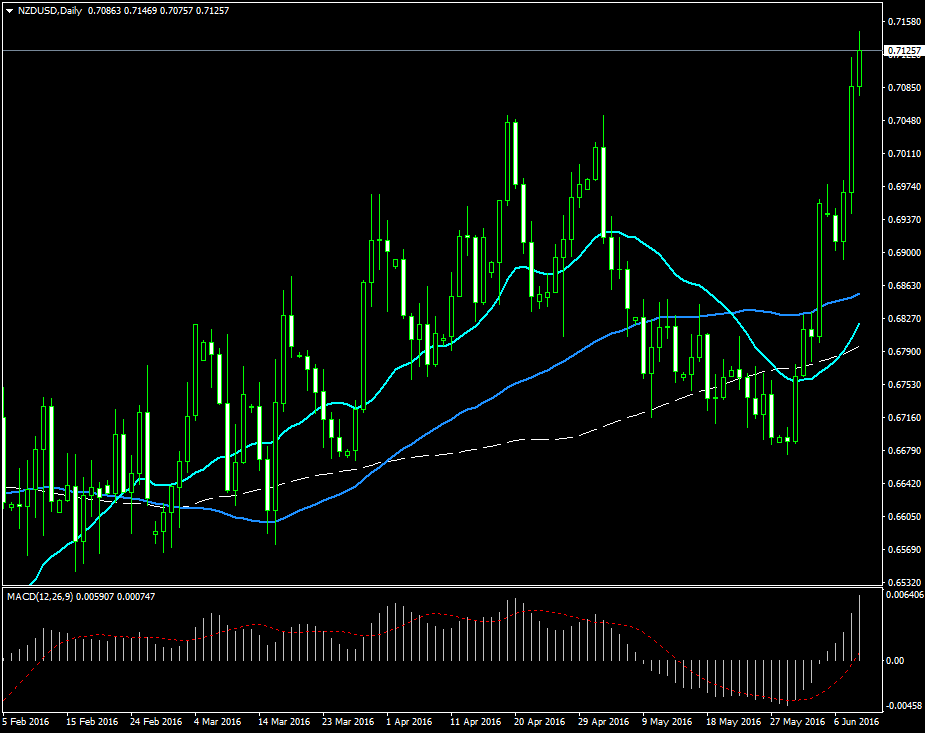Click the 0.68270 price scale label
This screenshot has height=733, width=925.
tap(903, 318)
